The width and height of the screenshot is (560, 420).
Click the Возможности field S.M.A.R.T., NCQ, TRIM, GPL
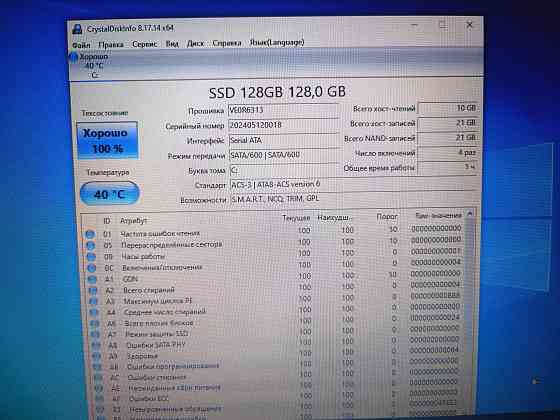coord(354,199)
